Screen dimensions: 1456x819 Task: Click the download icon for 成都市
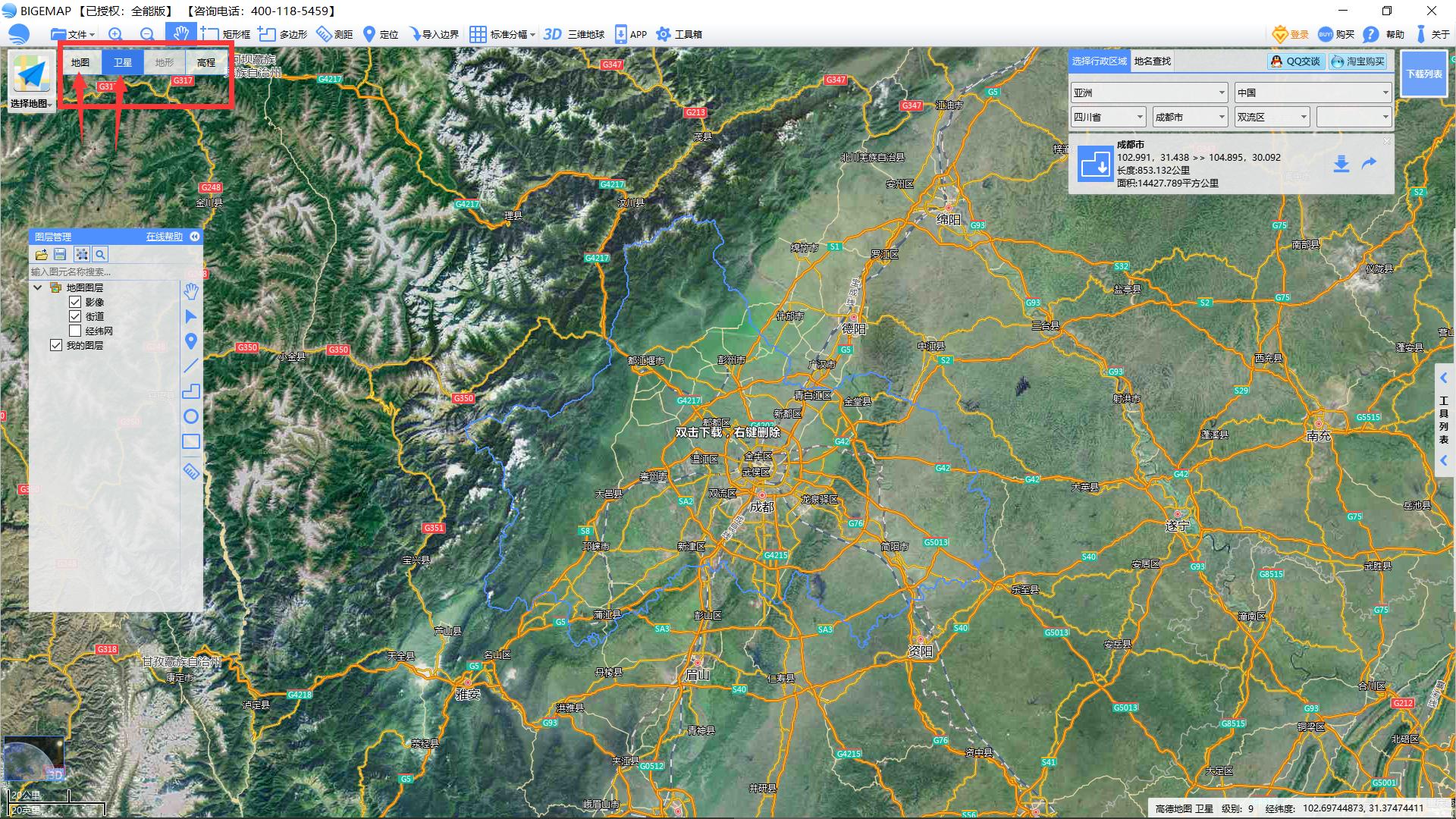tap(1341, 164)
